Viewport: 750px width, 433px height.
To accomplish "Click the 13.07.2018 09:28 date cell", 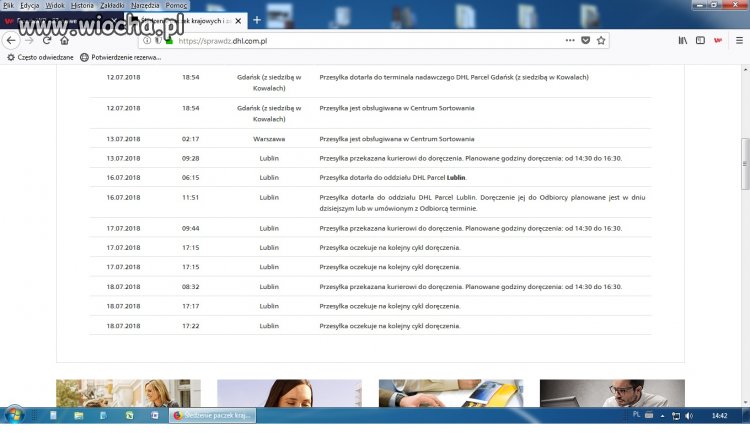I will point(123,158).
